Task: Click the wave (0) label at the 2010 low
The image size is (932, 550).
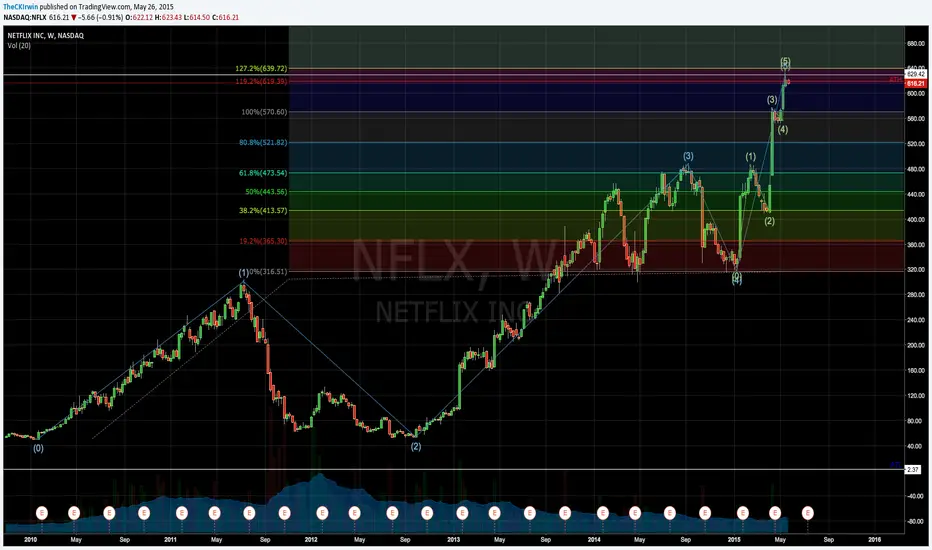Action: tap(38, 448)
